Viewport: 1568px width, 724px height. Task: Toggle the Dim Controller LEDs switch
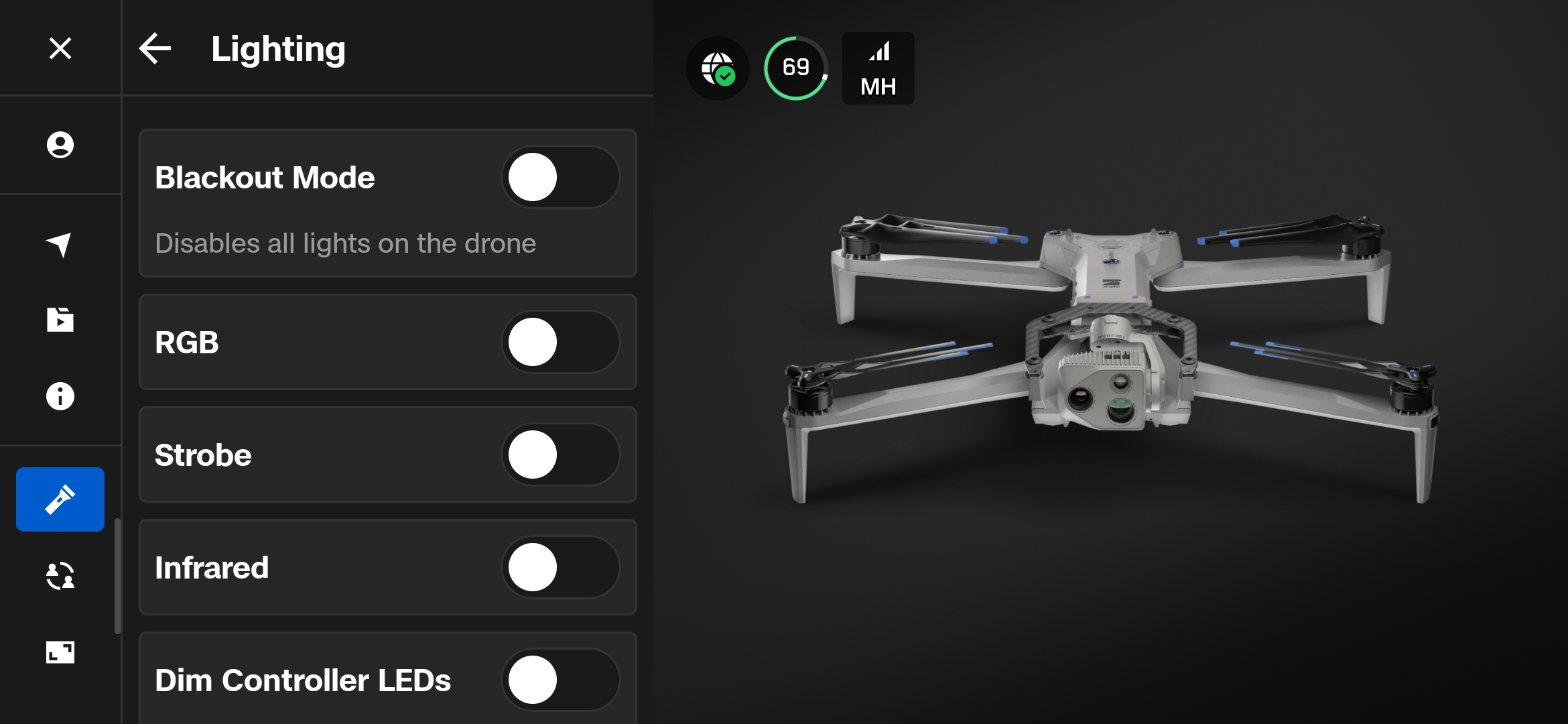(x=561, y=680)
